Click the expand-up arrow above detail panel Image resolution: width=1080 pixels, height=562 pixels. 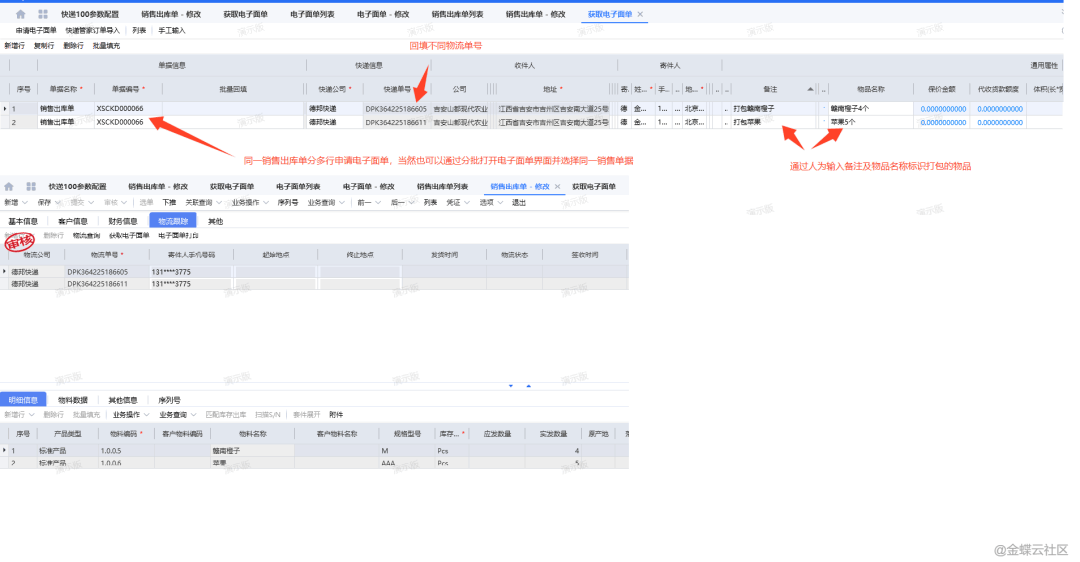(529, 385)
